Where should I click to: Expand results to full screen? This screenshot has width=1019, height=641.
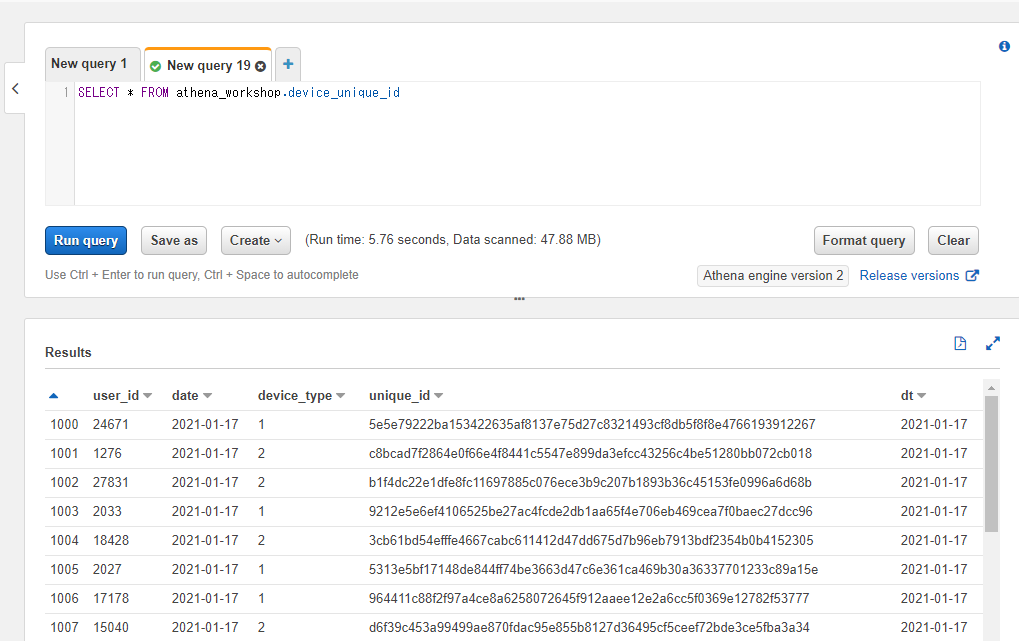992,343
